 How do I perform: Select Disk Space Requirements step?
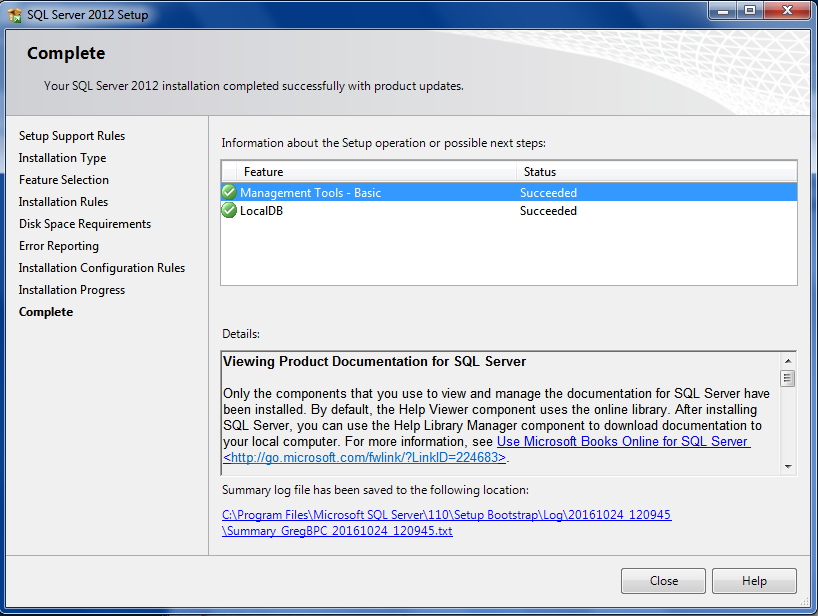(x=85, y=224)
